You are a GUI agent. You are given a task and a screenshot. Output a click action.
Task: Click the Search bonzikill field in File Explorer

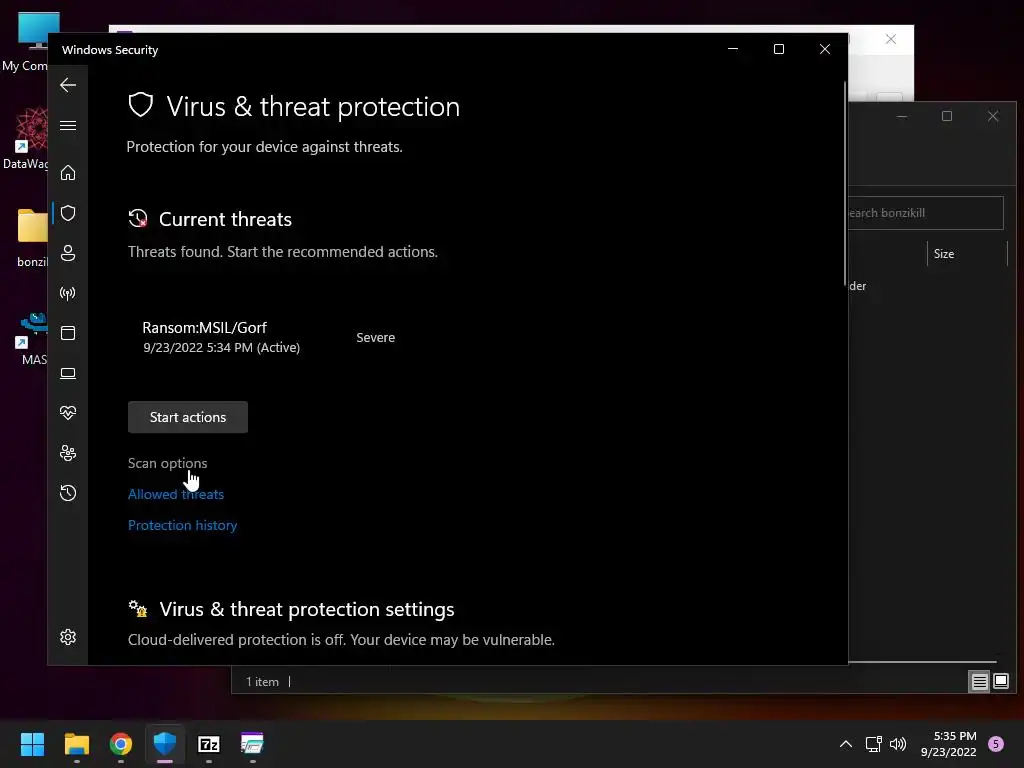(x=925, y=213)
